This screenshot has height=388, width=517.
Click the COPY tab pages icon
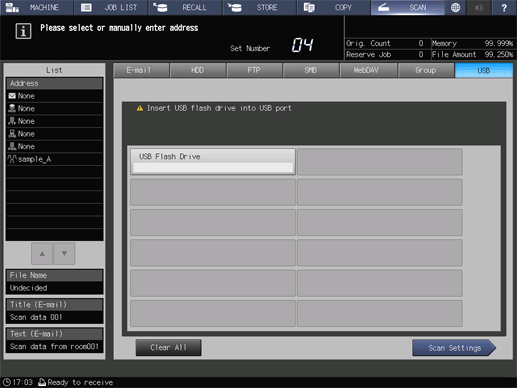[309, 8]
